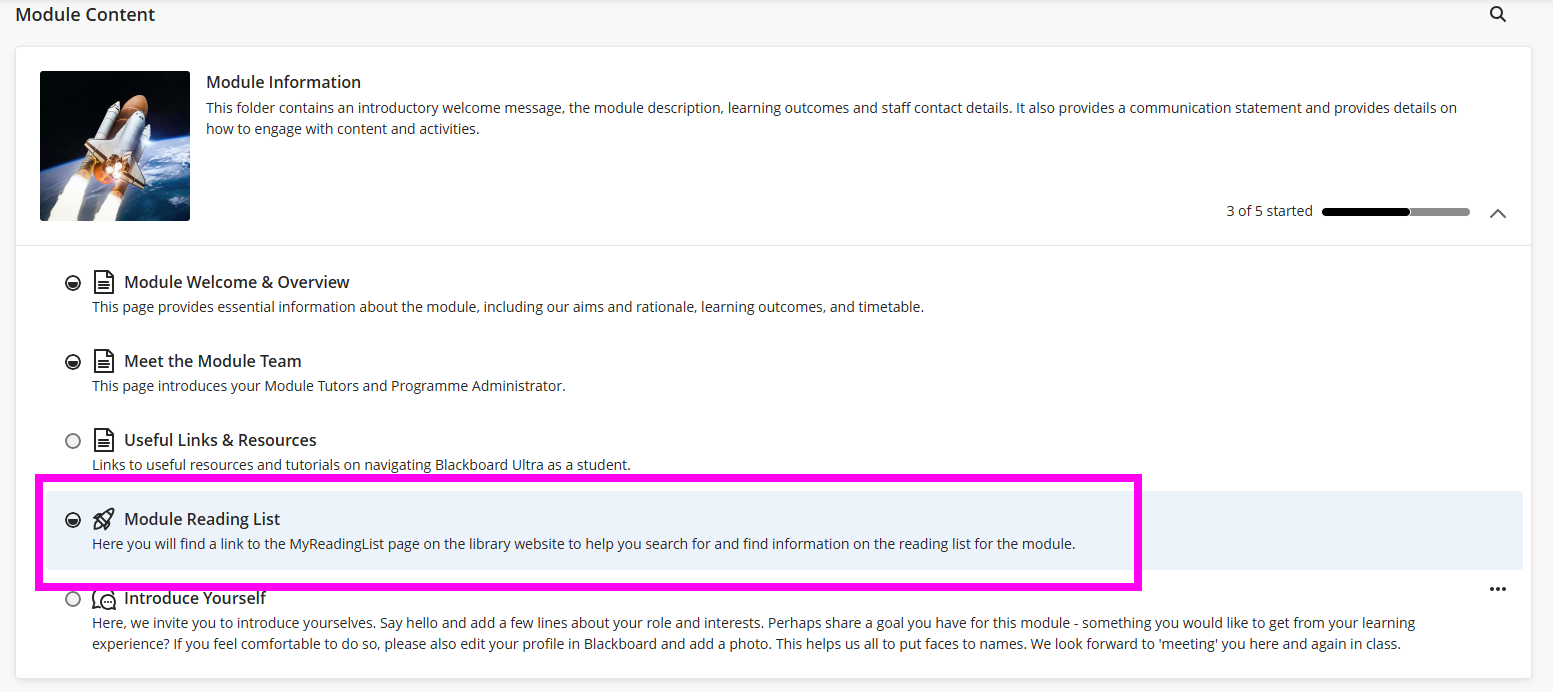The width and height of the screenshot is (1553, 692).
Task: Open the three-dot options menu for Introduce Yourself
Action: point(1498,589)
